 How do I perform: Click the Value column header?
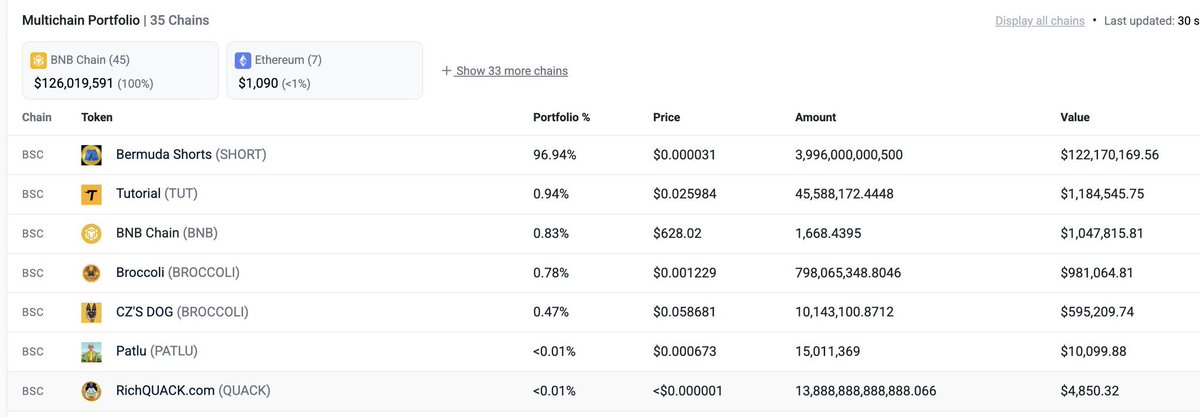pyautogui.click(x=1075, y=117)
